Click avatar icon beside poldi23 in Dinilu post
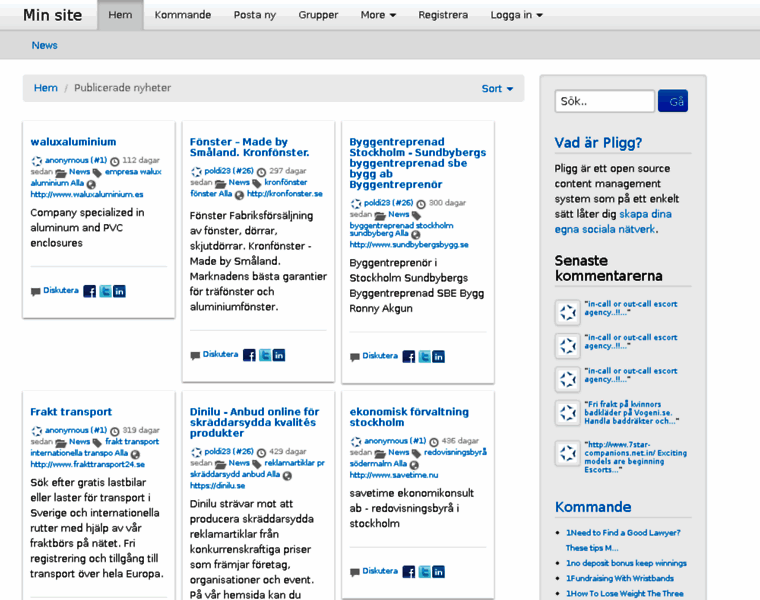The image size is (760, 600). (x=196, y=452)
